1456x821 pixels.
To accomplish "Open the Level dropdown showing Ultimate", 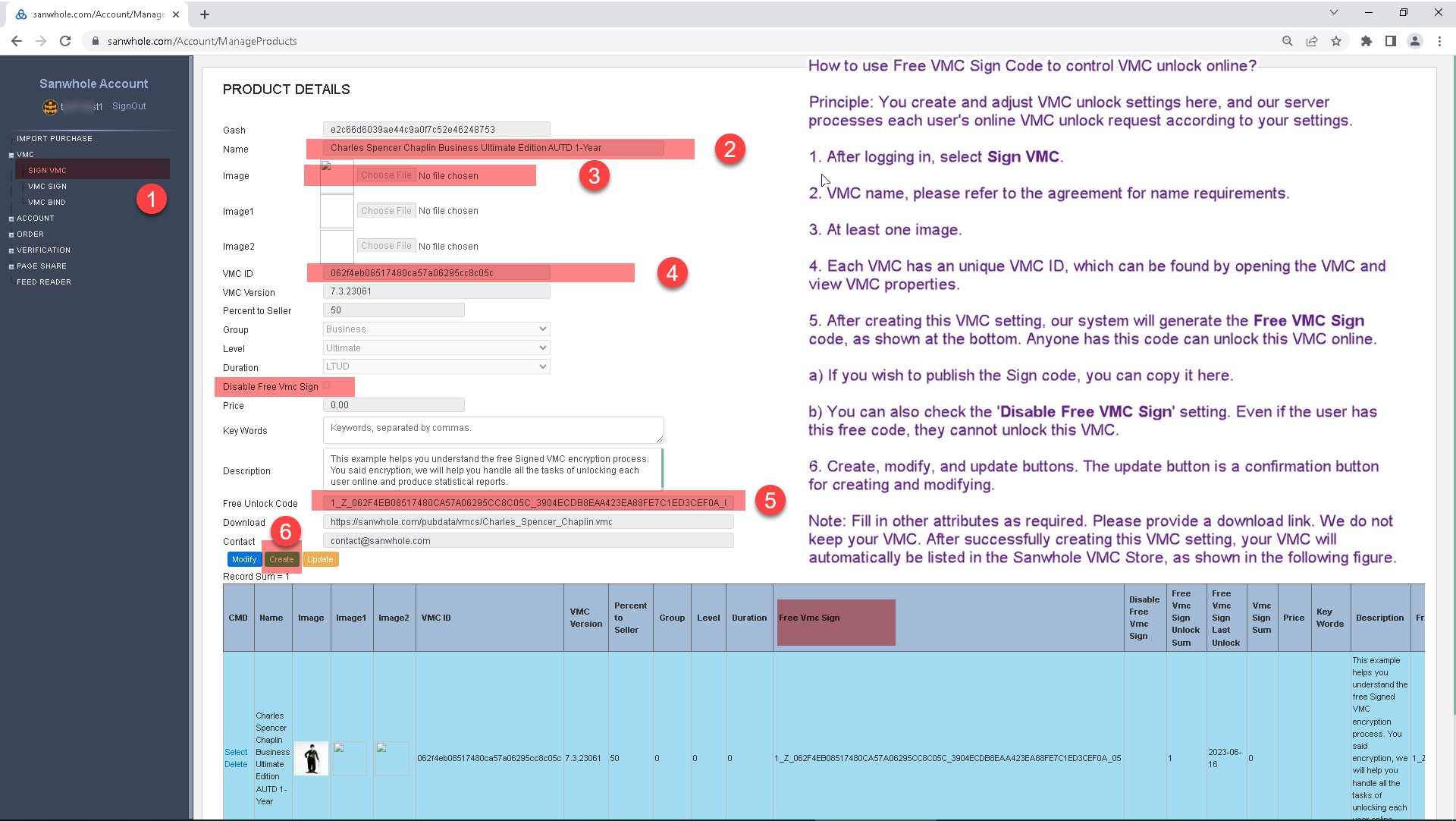I will coord(436,348).
